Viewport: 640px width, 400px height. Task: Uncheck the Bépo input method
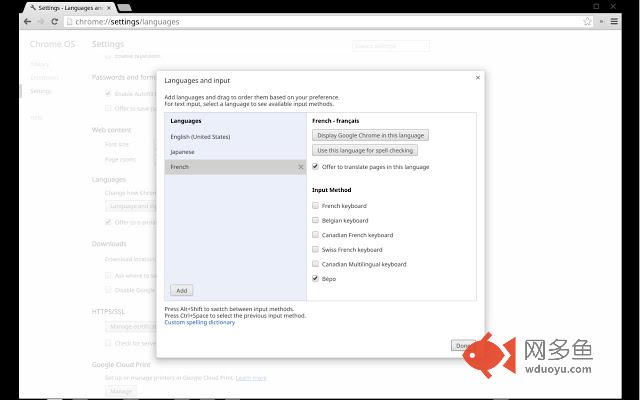[316, 279]
